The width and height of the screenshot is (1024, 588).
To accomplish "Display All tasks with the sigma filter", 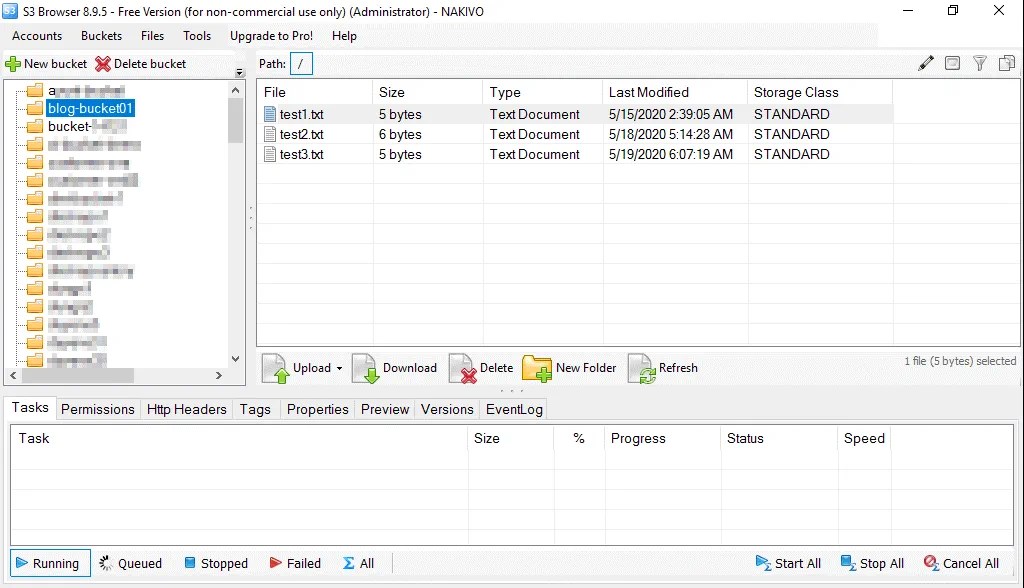I will pos(357,563).
